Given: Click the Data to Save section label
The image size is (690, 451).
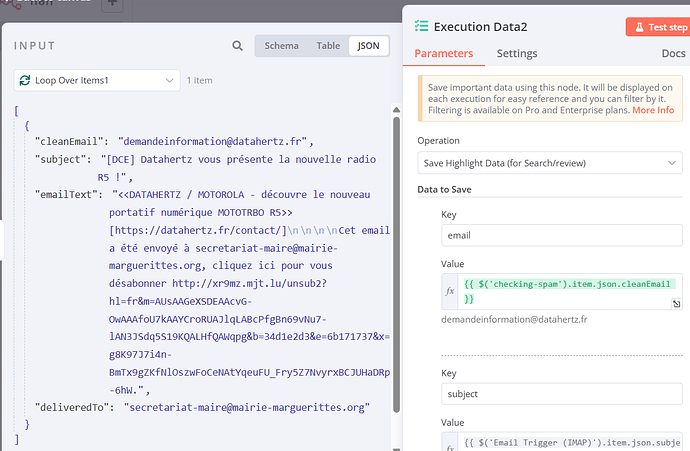Looking at the screenshot, I should (444, 190).
